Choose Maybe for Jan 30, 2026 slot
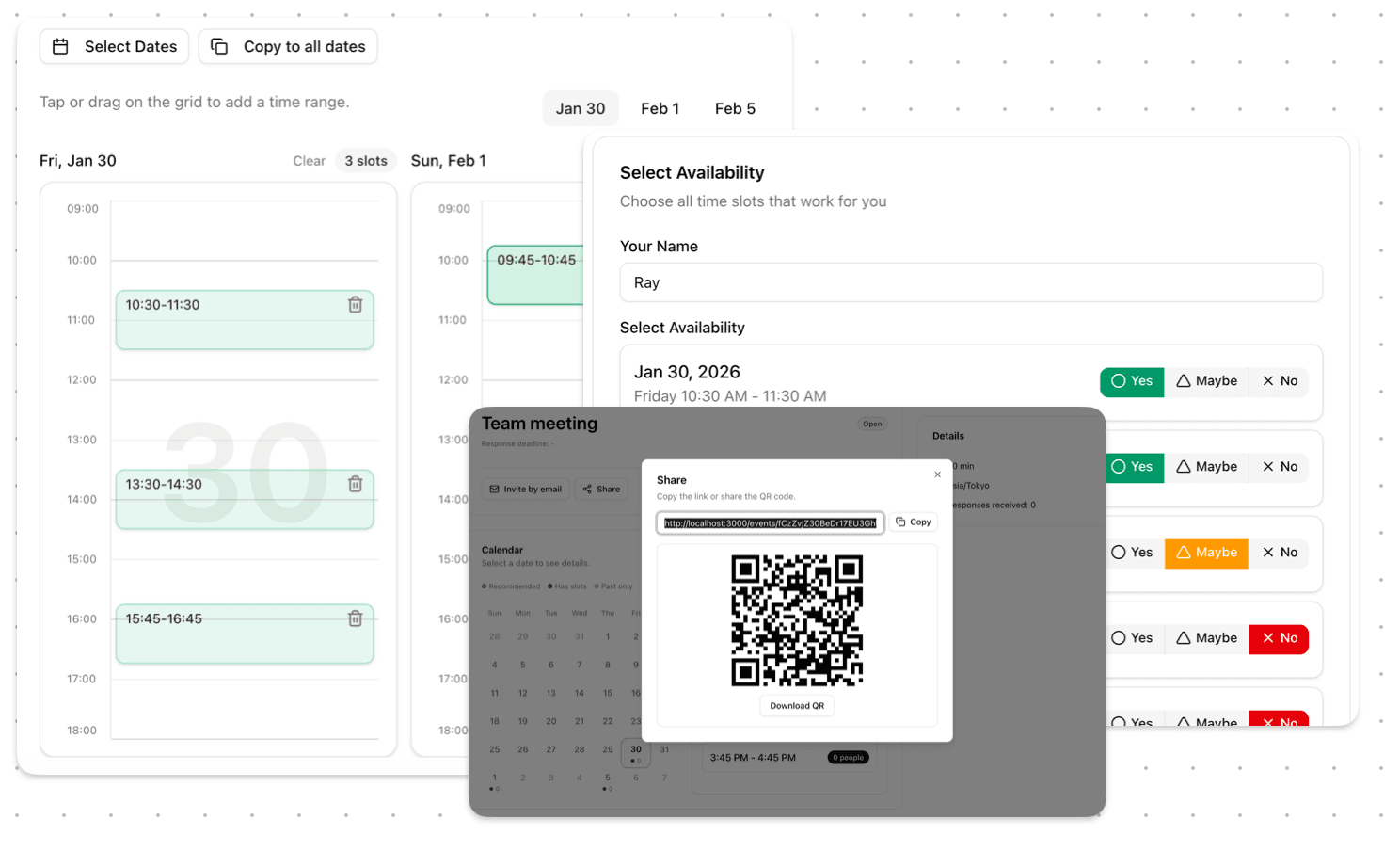 (x=1206, y=381)
